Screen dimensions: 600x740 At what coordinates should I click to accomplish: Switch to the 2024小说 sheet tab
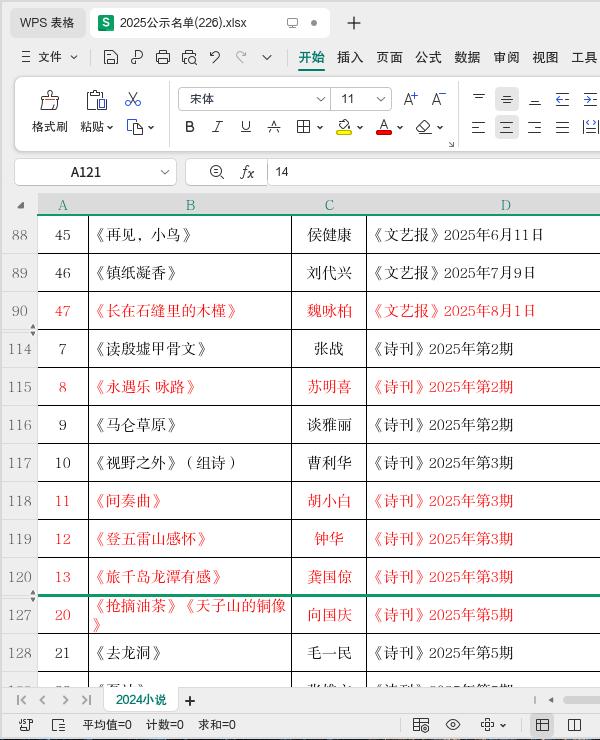141,699
